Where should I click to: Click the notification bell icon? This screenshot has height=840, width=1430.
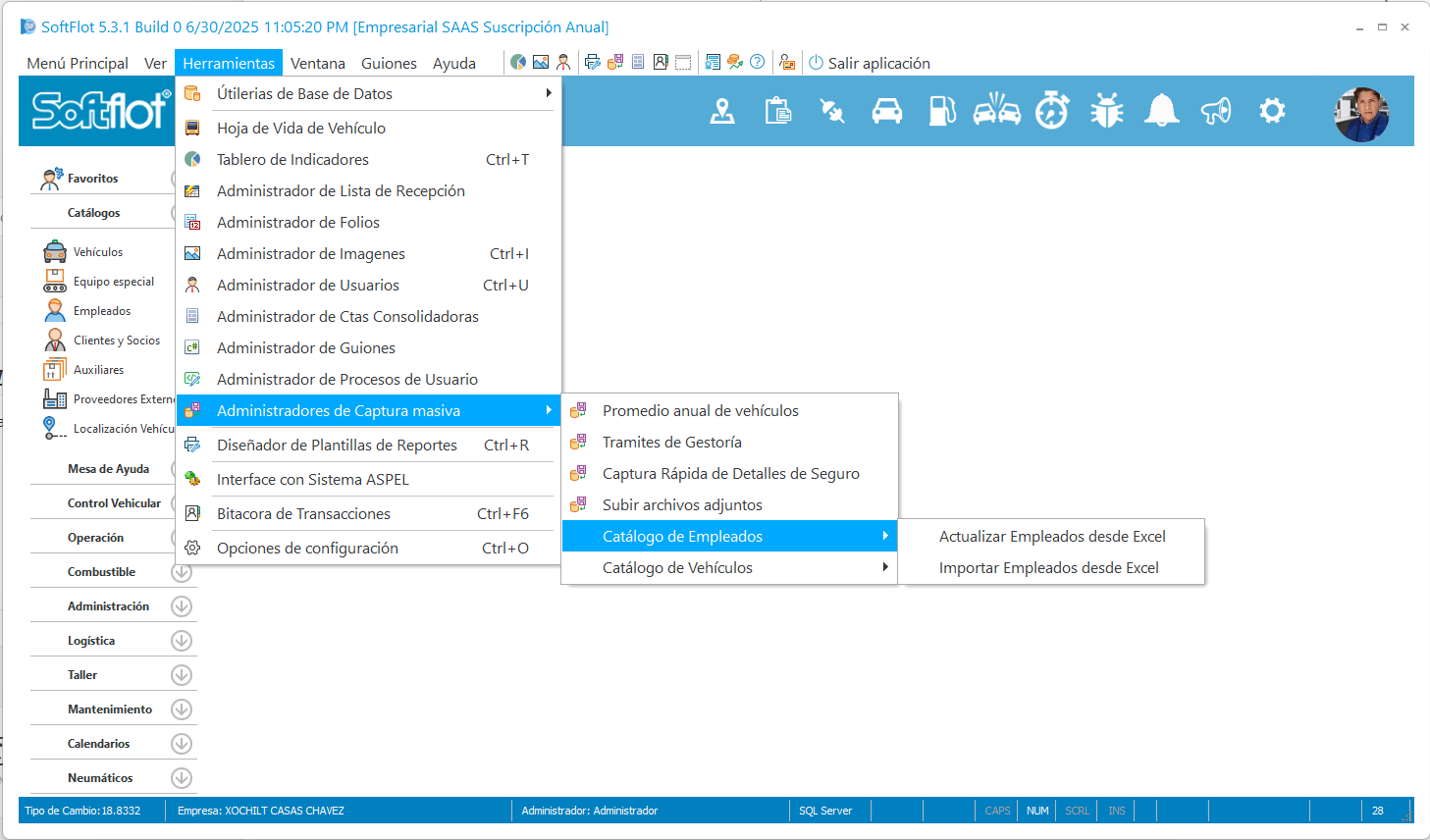tap(1161, 112)
